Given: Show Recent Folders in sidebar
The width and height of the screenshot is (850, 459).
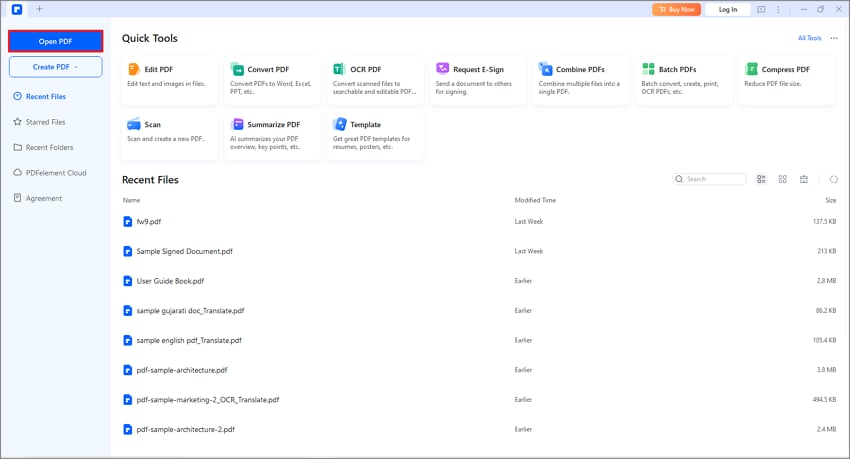Looking at the screenshot, I should (x=43, y=147).
